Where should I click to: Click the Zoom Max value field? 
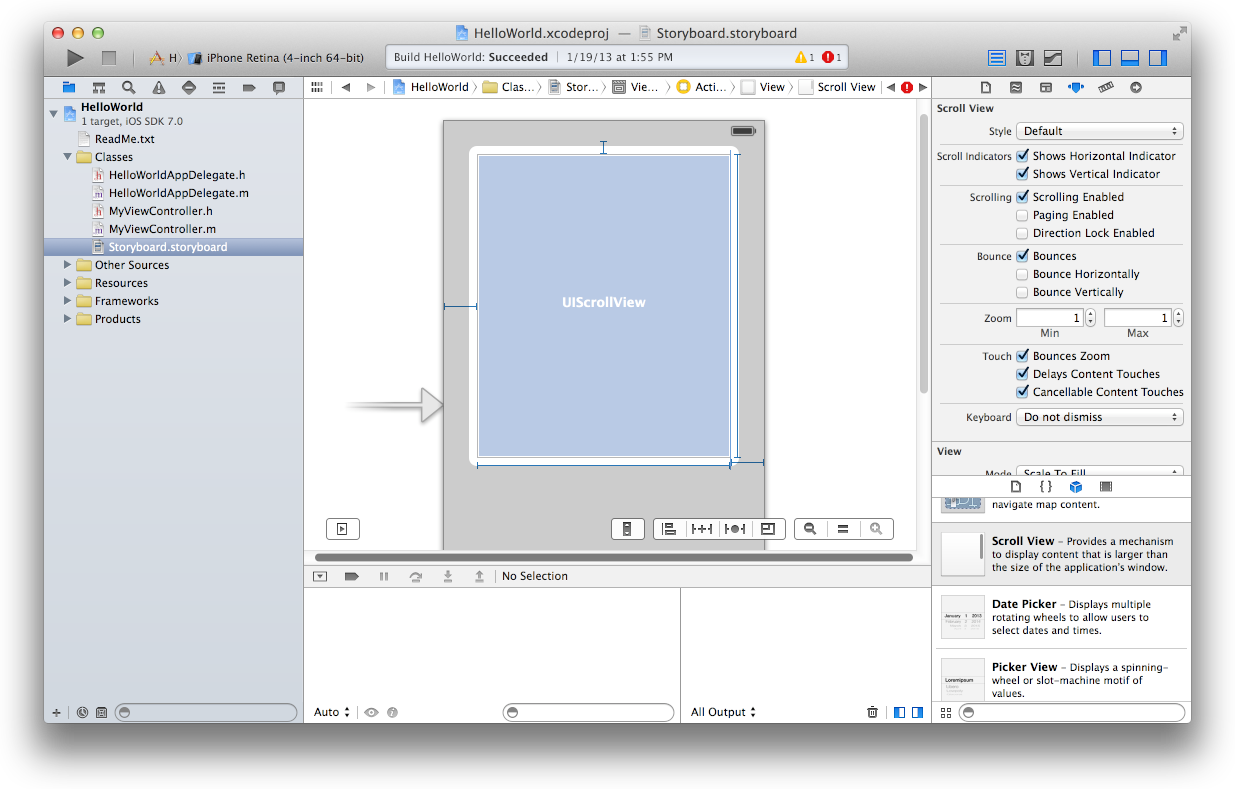[x=1138, y=318]
